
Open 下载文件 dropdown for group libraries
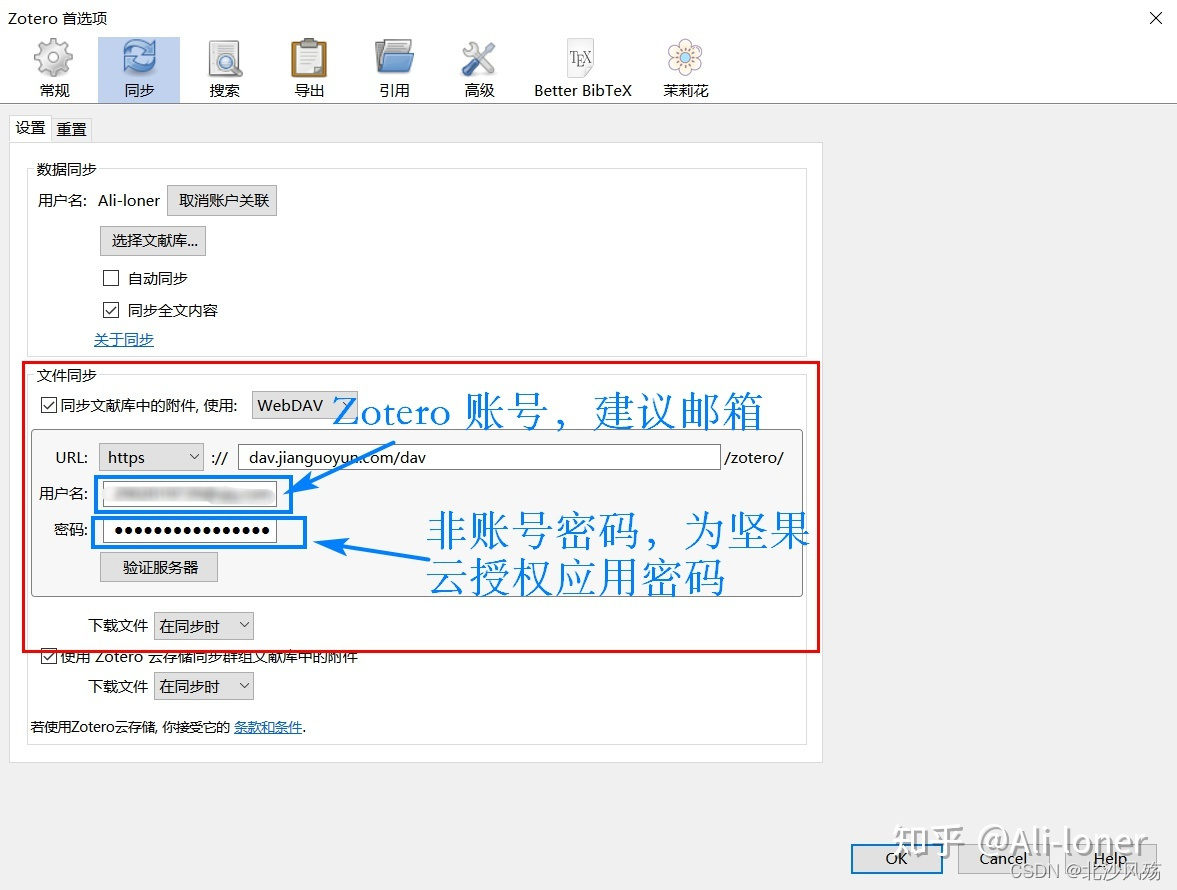pos(204,686)
